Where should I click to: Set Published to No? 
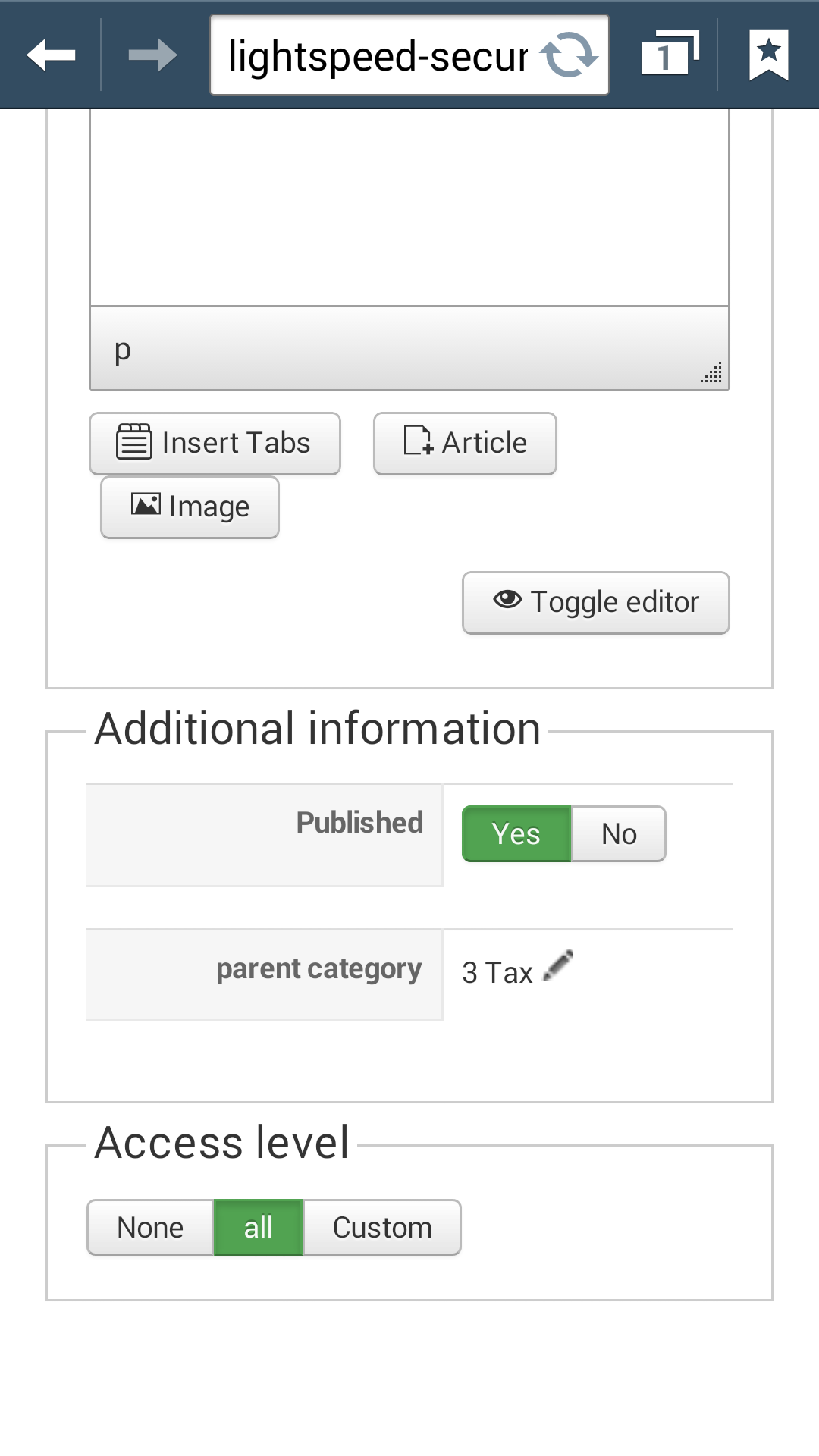pyautogui.click(x=619, y=833)
